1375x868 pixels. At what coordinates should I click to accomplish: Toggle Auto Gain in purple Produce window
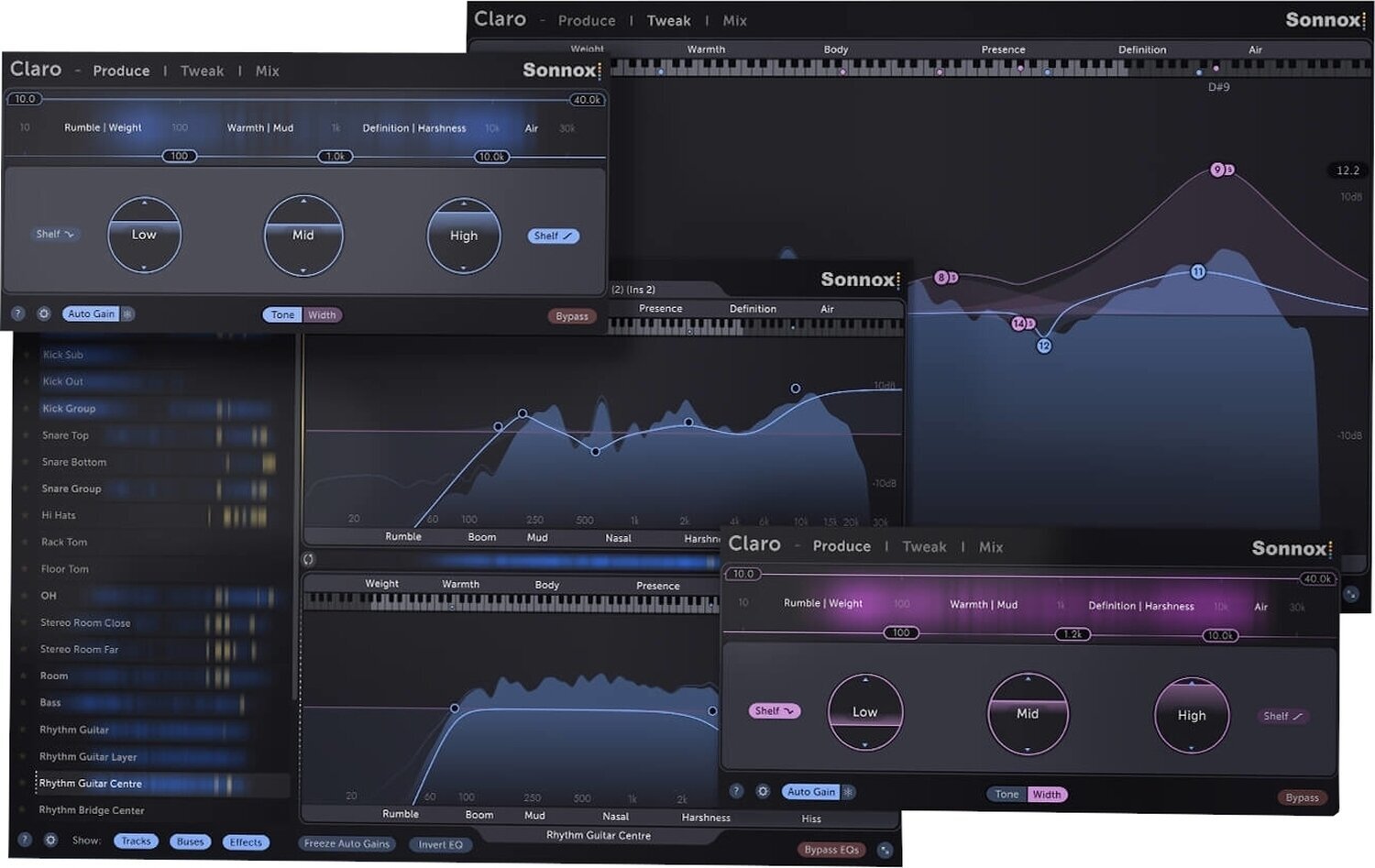812,792
